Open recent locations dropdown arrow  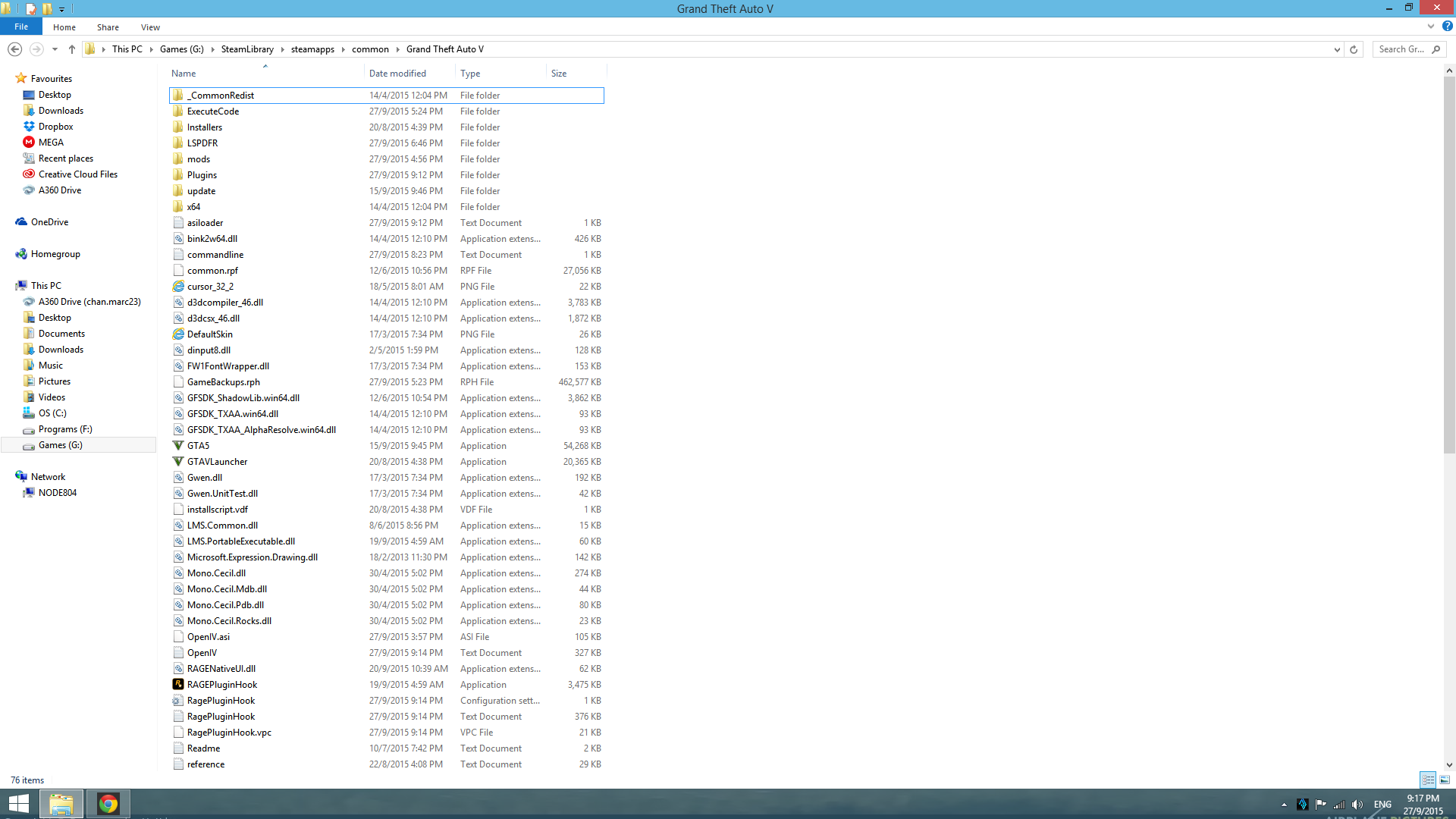55,49
